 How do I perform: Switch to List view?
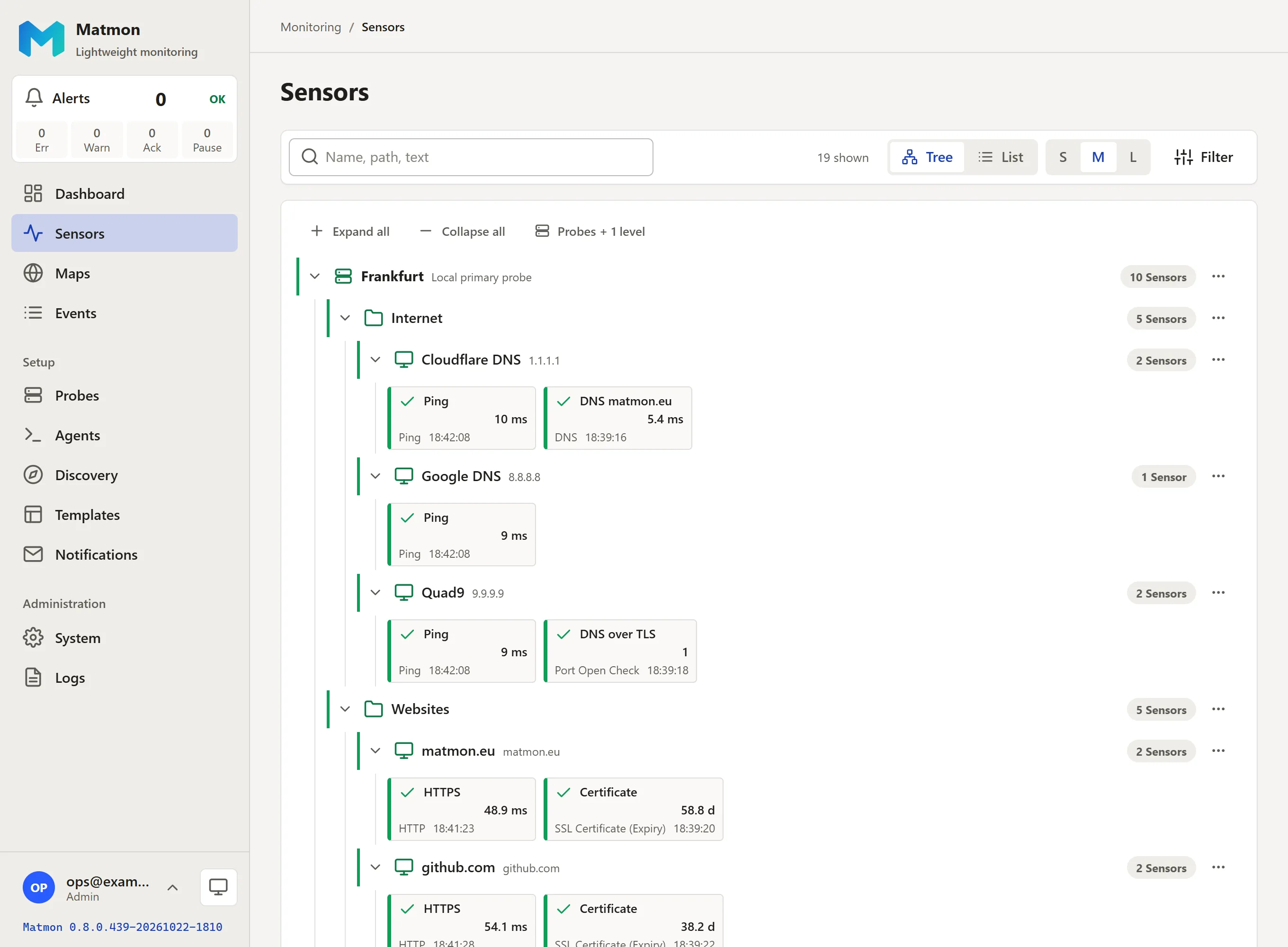[x=1001, y=157]
